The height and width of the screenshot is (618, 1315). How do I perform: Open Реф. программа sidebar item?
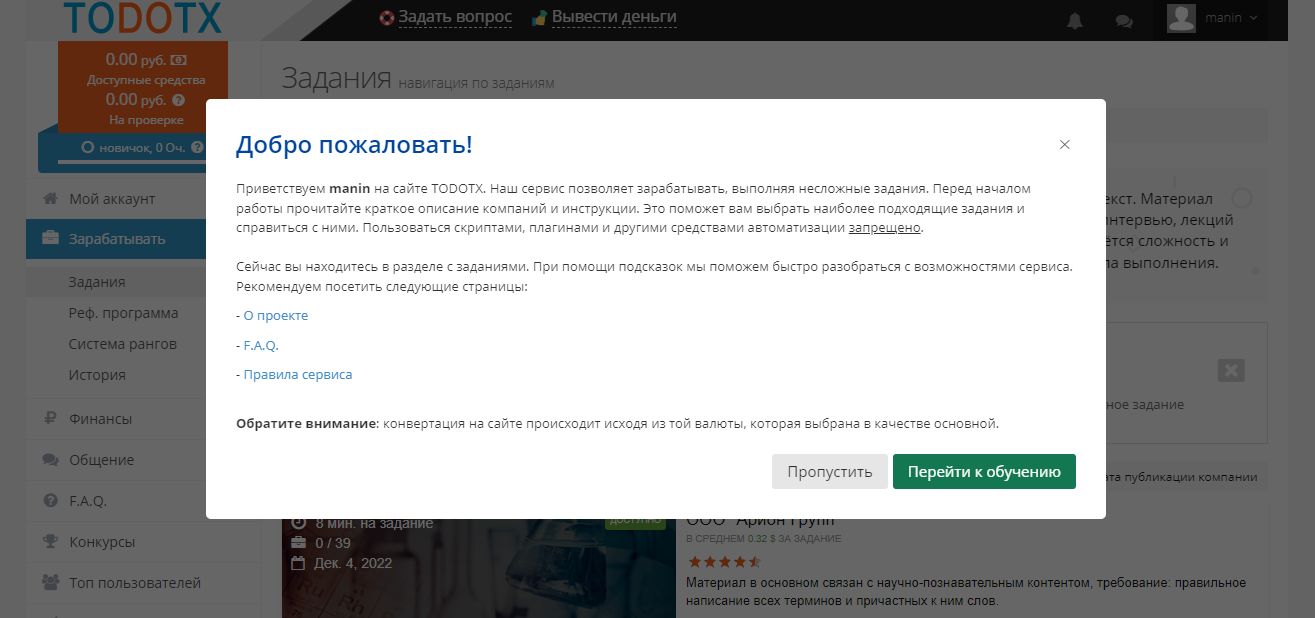point(124,313)
